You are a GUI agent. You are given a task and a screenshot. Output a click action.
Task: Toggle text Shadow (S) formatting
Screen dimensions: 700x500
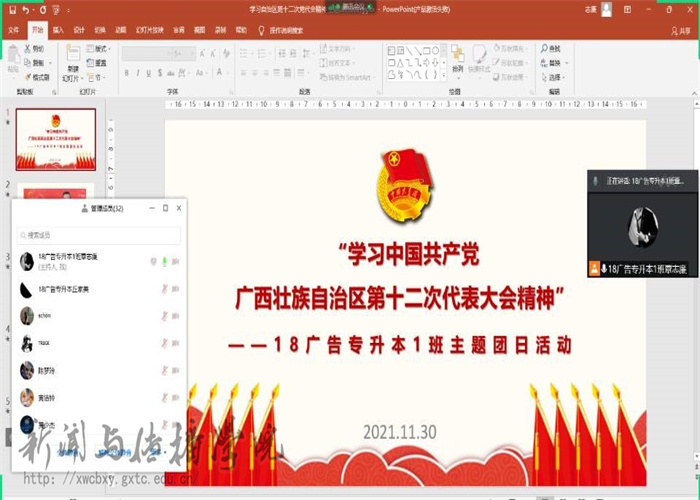click(x=159, y=73)
